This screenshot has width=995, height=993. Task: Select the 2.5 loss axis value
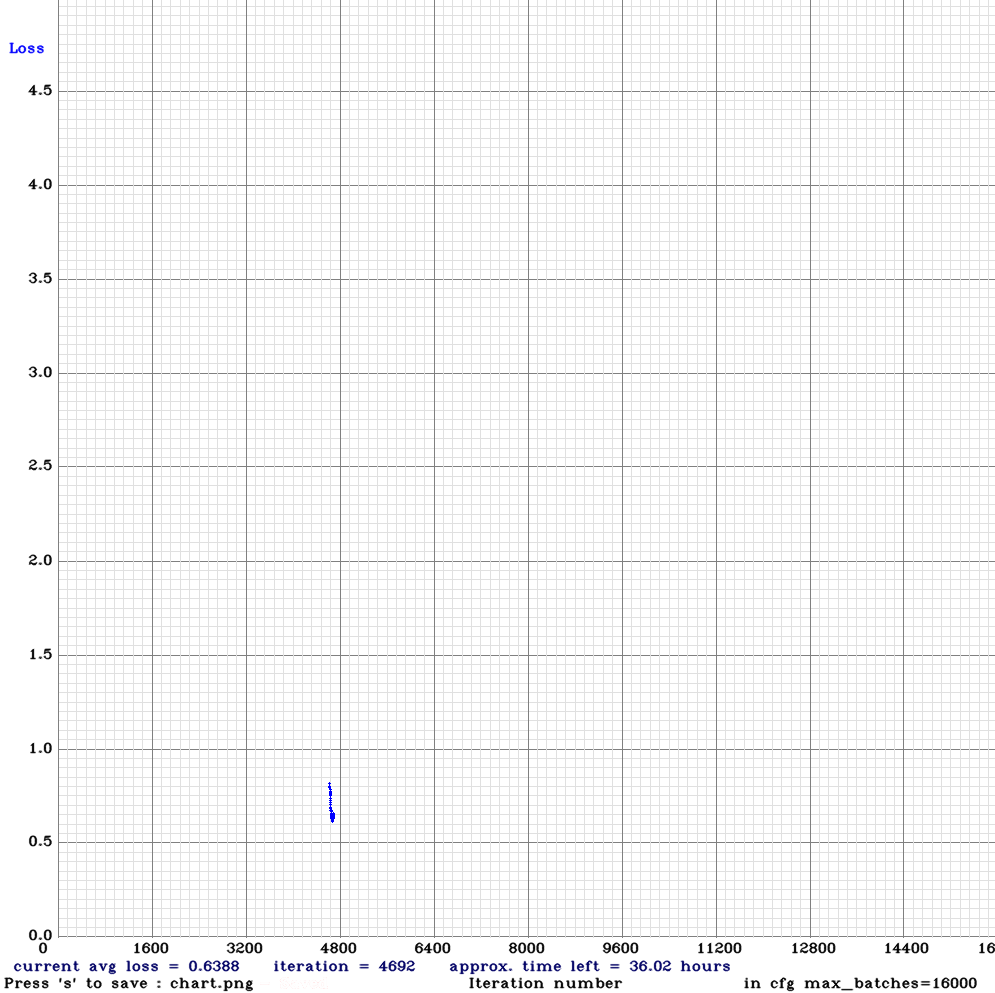click(x=40, y=466)
